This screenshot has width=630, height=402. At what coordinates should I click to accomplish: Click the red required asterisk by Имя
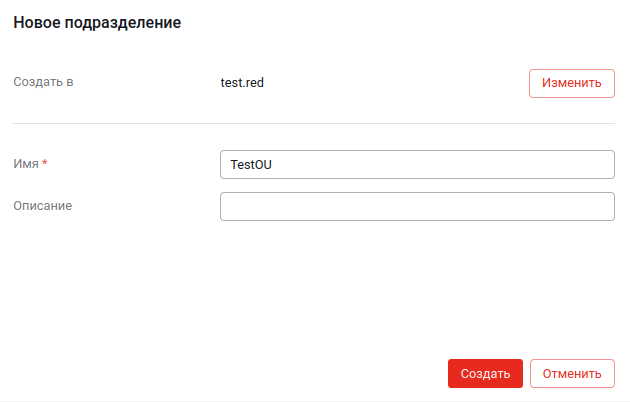[45, 163]
